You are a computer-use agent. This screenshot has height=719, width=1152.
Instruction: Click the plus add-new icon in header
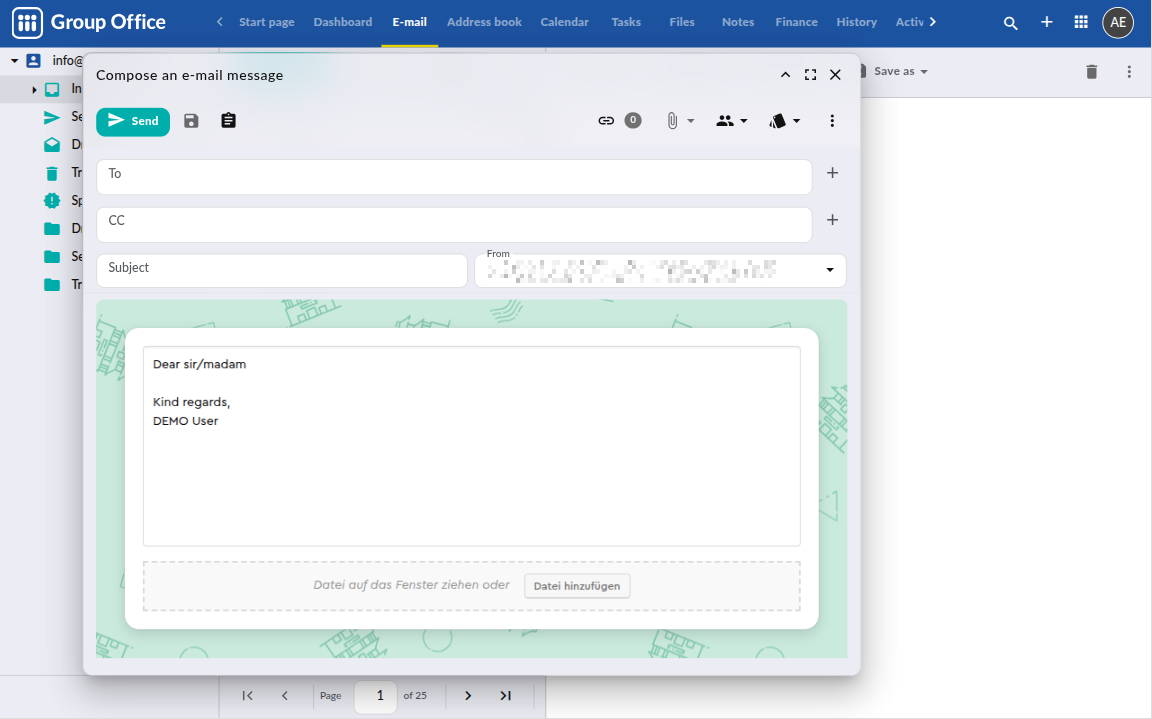1047,22
